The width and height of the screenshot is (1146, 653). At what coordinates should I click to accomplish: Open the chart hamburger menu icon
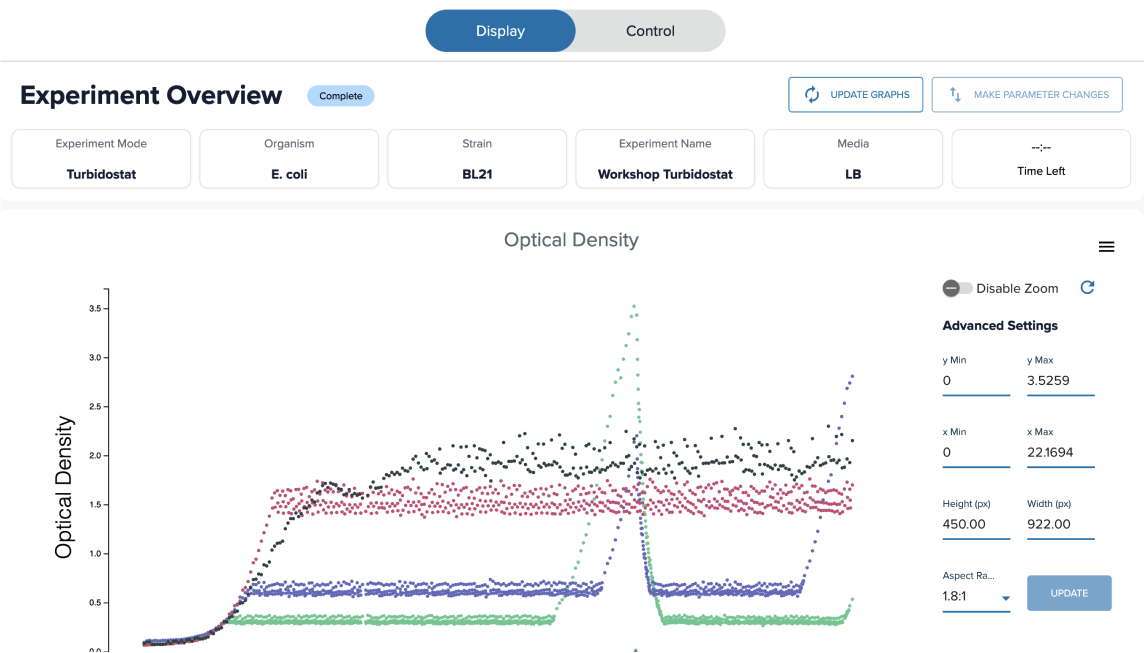[x=1106, y=247]
